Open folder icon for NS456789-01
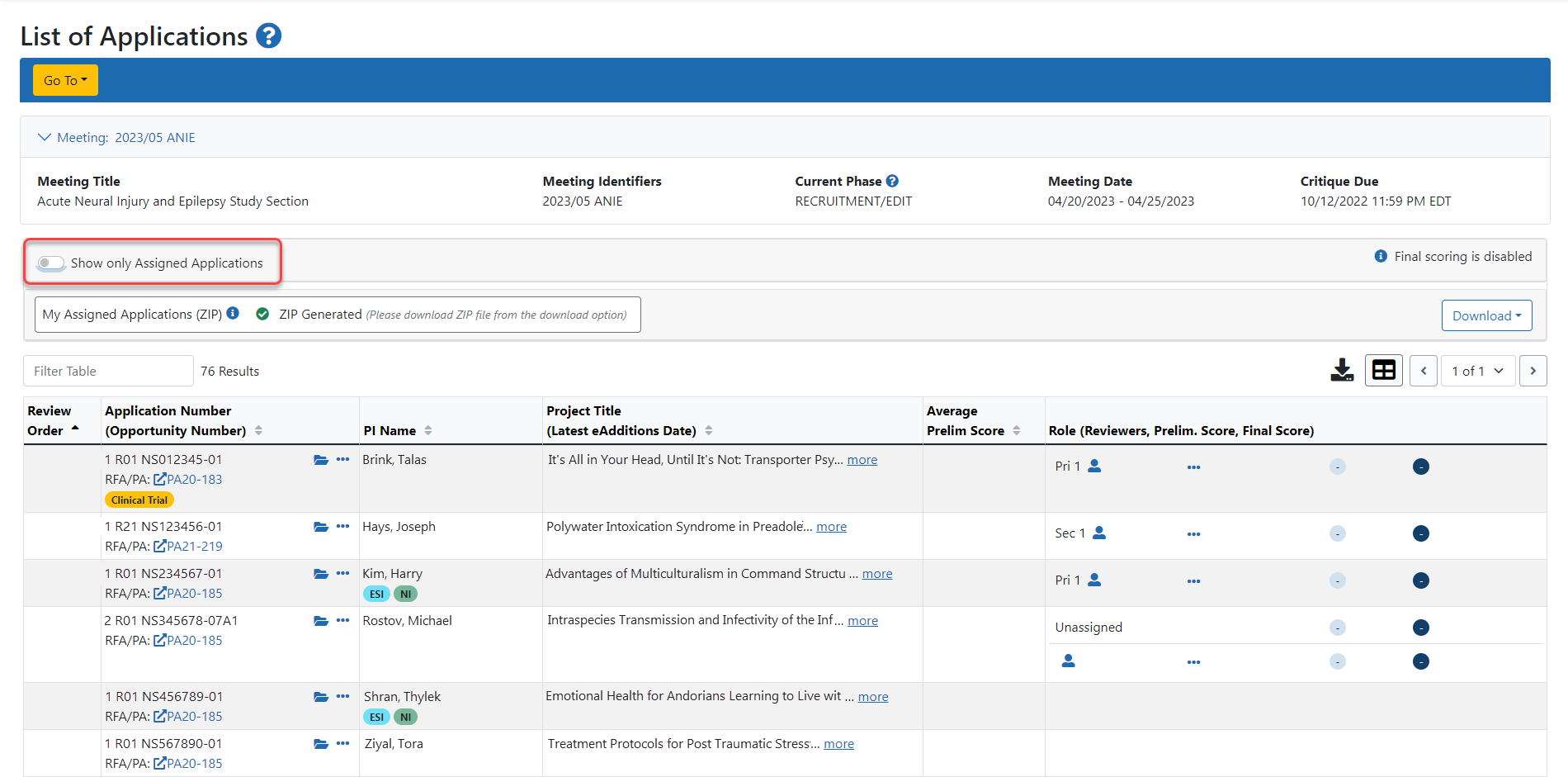1568x777 pixels. click(321, 697)
